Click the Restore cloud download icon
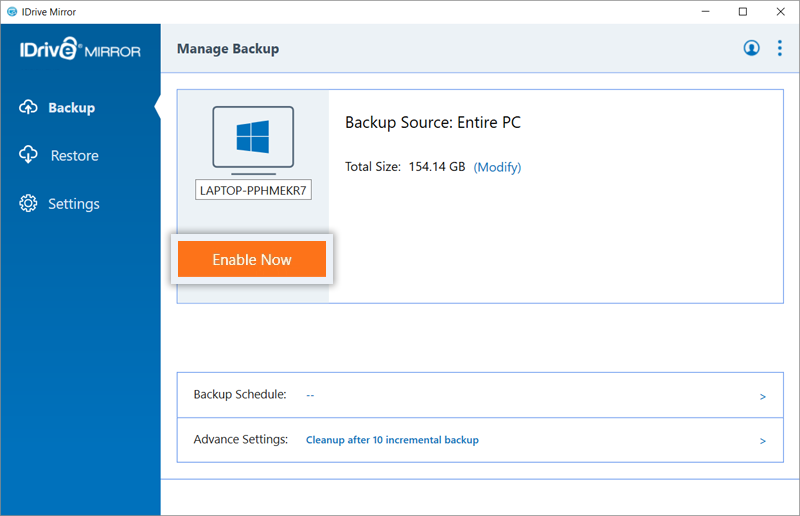Viewport: 800px width, 516px height. click(x=29, y=155)
